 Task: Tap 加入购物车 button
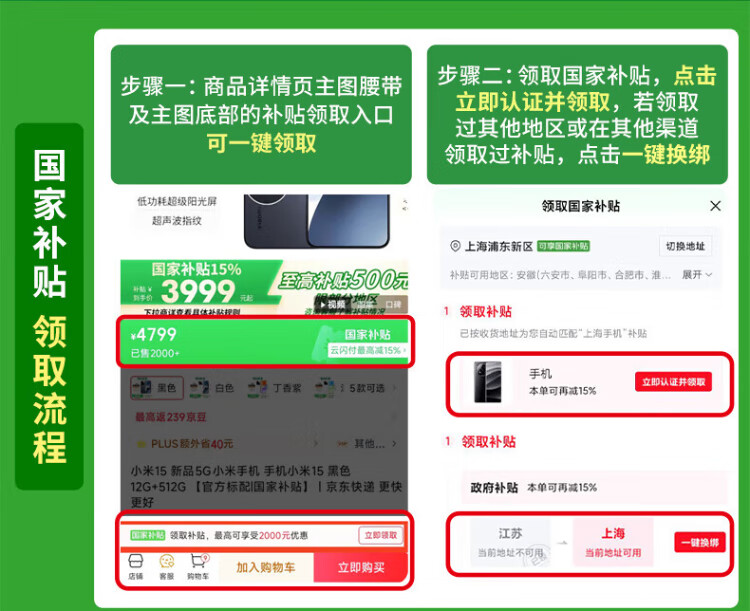click(266, 567)
